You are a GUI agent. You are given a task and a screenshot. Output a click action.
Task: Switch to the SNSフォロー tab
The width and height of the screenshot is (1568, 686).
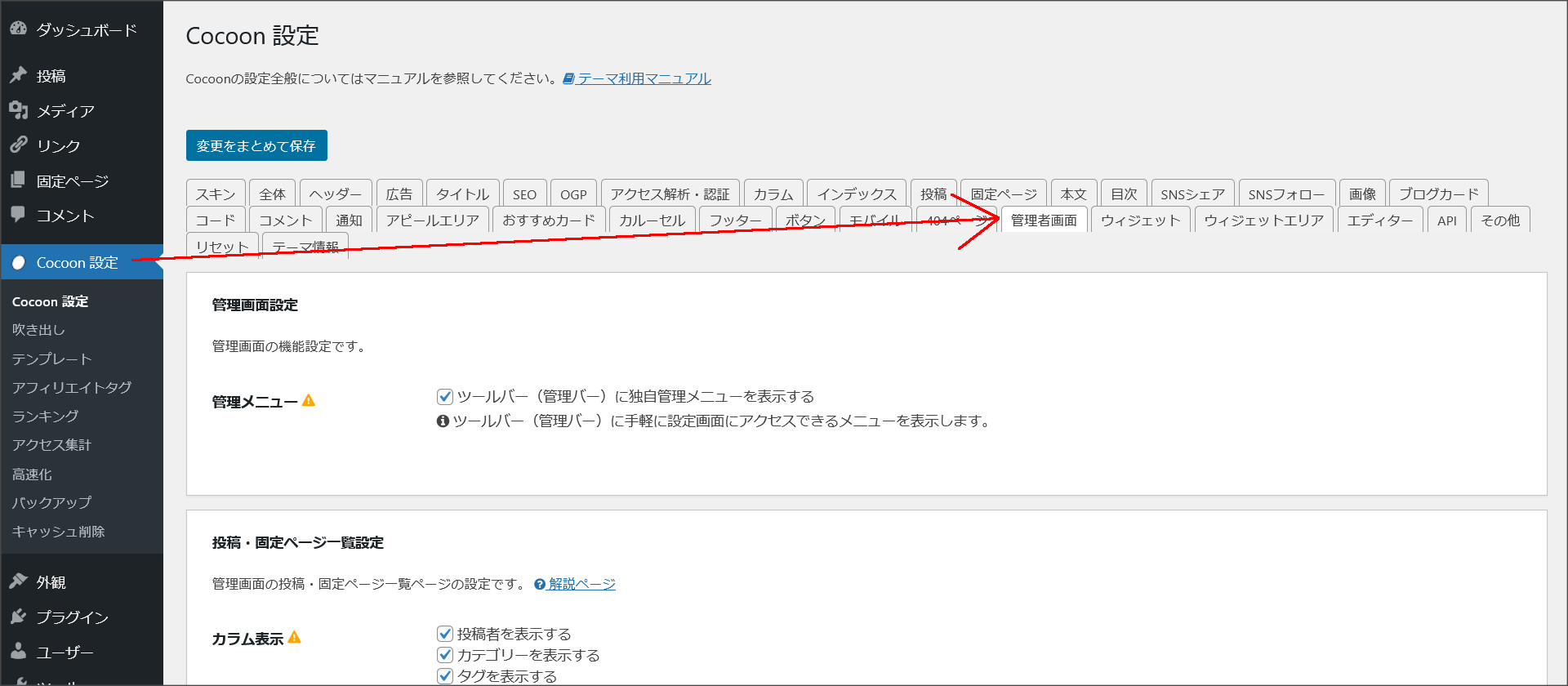[x=1287, y=194]
